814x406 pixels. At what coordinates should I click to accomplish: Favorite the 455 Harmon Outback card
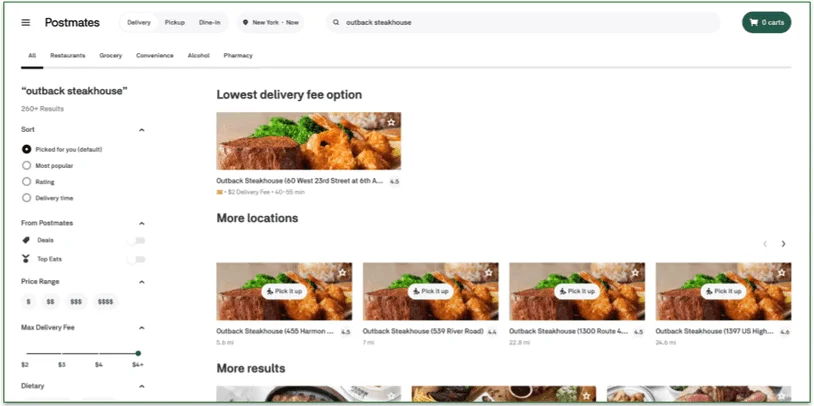pos(342,273)
